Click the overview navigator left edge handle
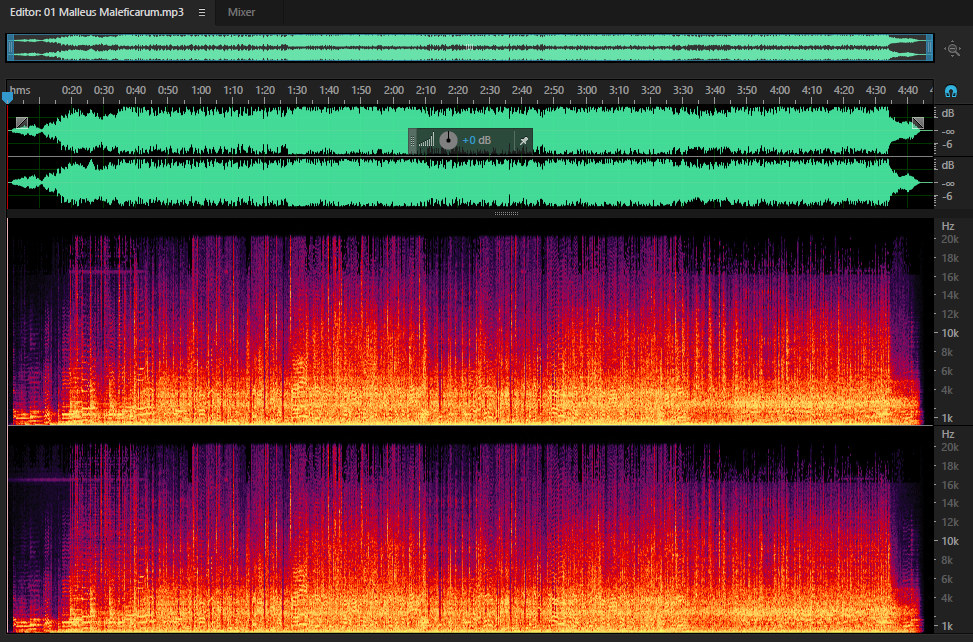 pyautogui.click(x=11, y=48)
